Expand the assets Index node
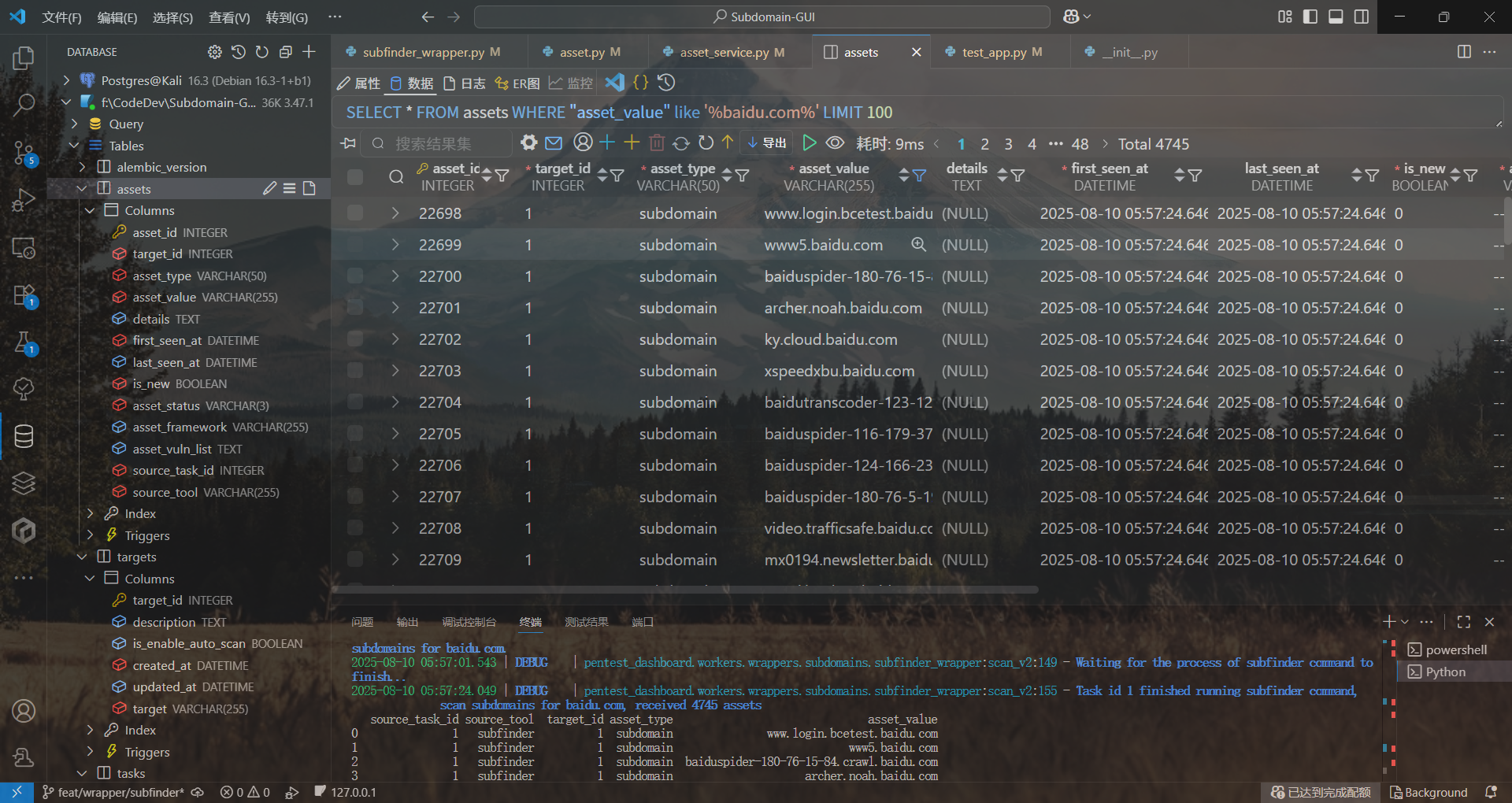The image size is (1512, 803). (x=90, y=513)
